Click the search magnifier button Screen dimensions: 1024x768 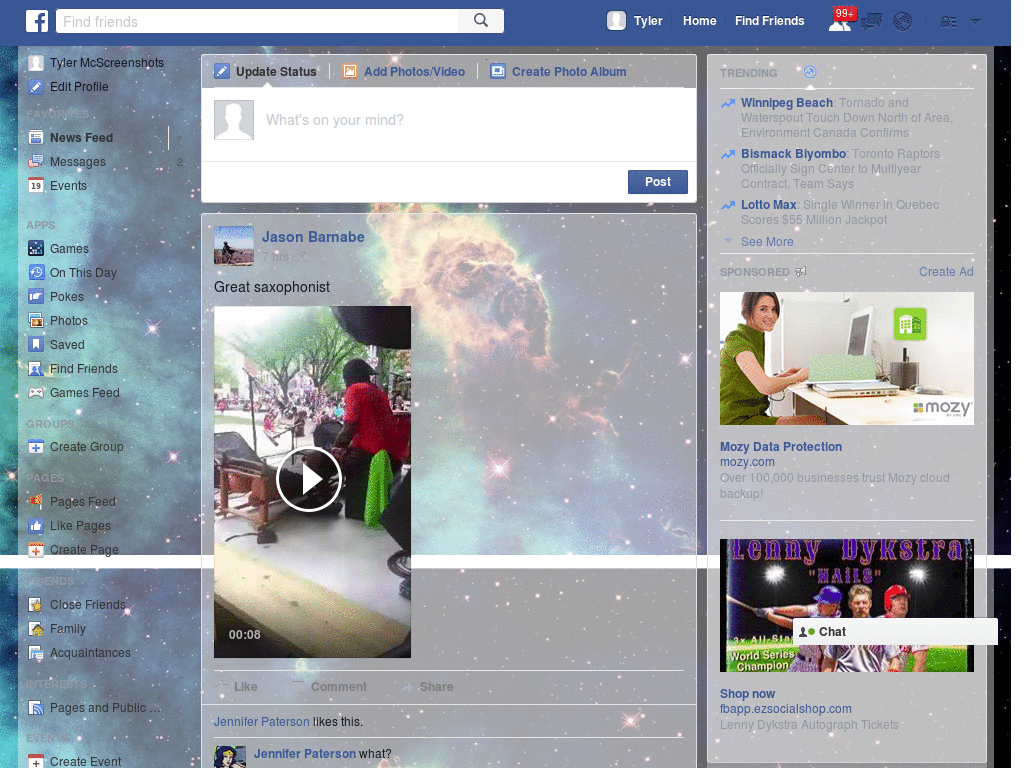[x=481, y=21]
